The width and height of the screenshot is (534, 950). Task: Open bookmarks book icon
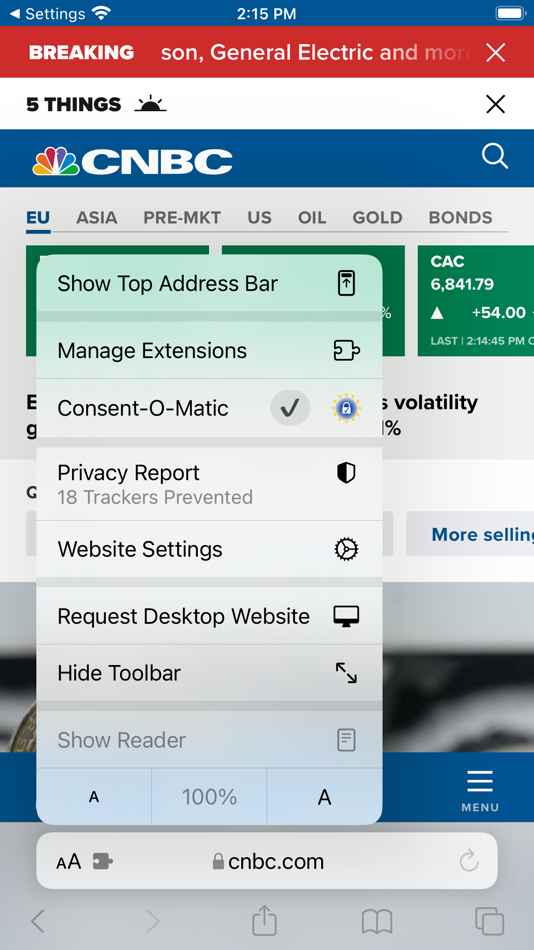(377, 922)
